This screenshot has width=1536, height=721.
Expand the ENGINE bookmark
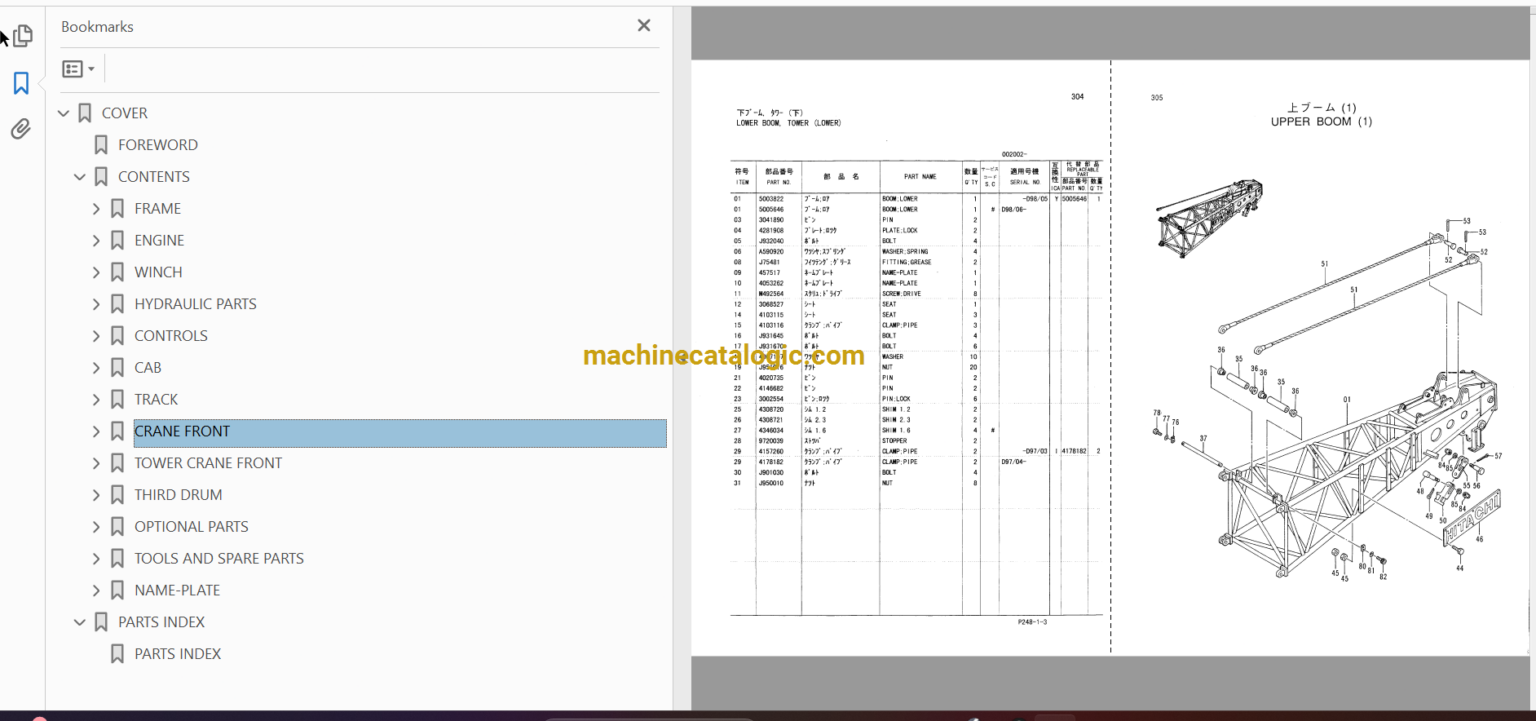96,240
